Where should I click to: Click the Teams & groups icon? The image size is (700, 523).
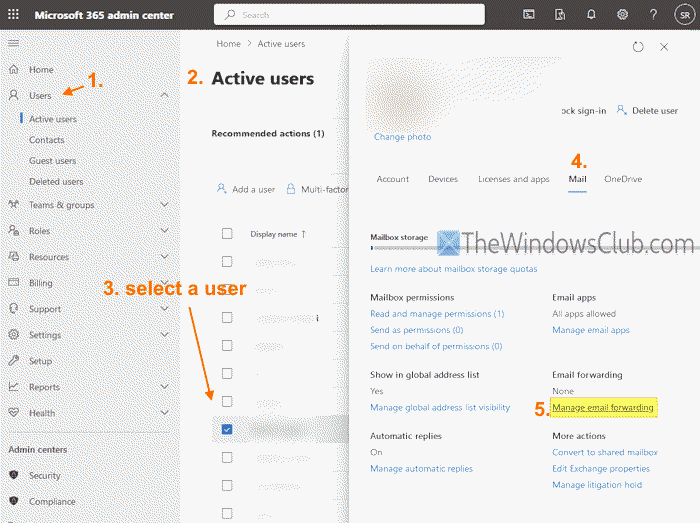[14, 204]
